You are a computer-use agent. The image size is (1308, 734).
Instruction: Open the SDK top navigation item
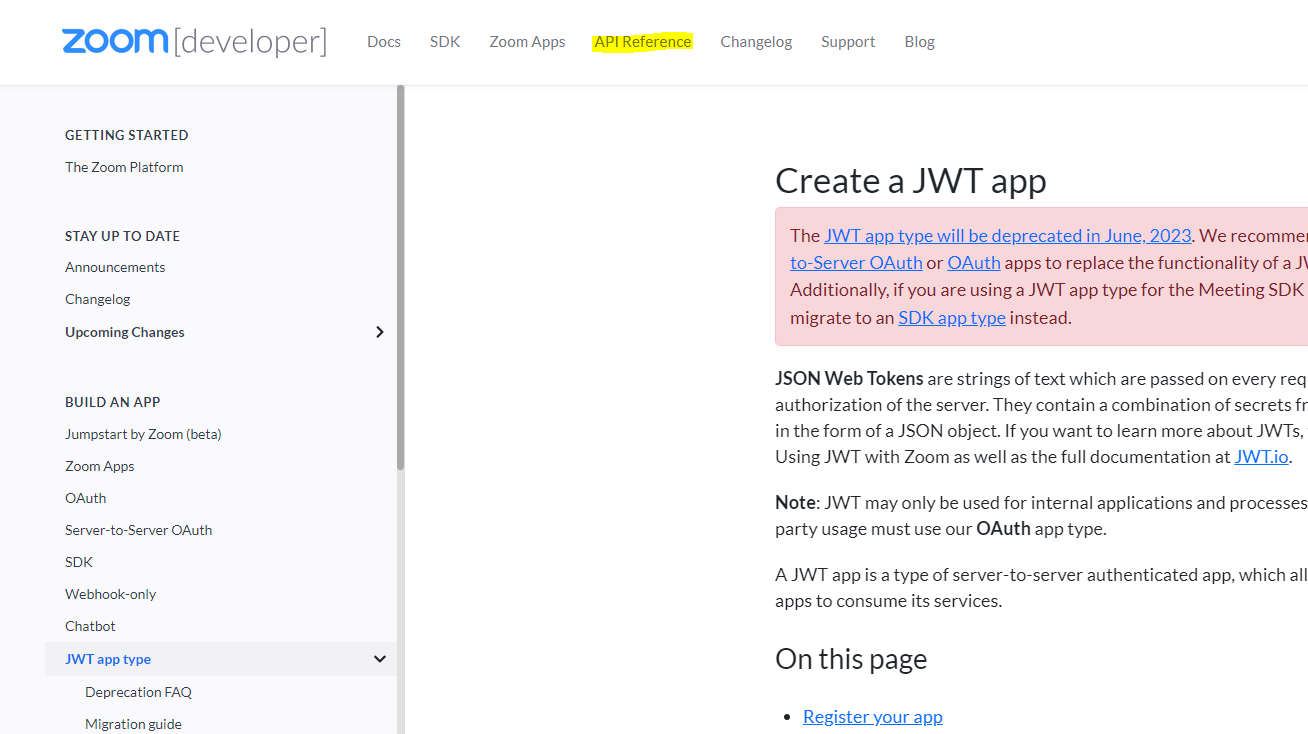tap(445, 41)
